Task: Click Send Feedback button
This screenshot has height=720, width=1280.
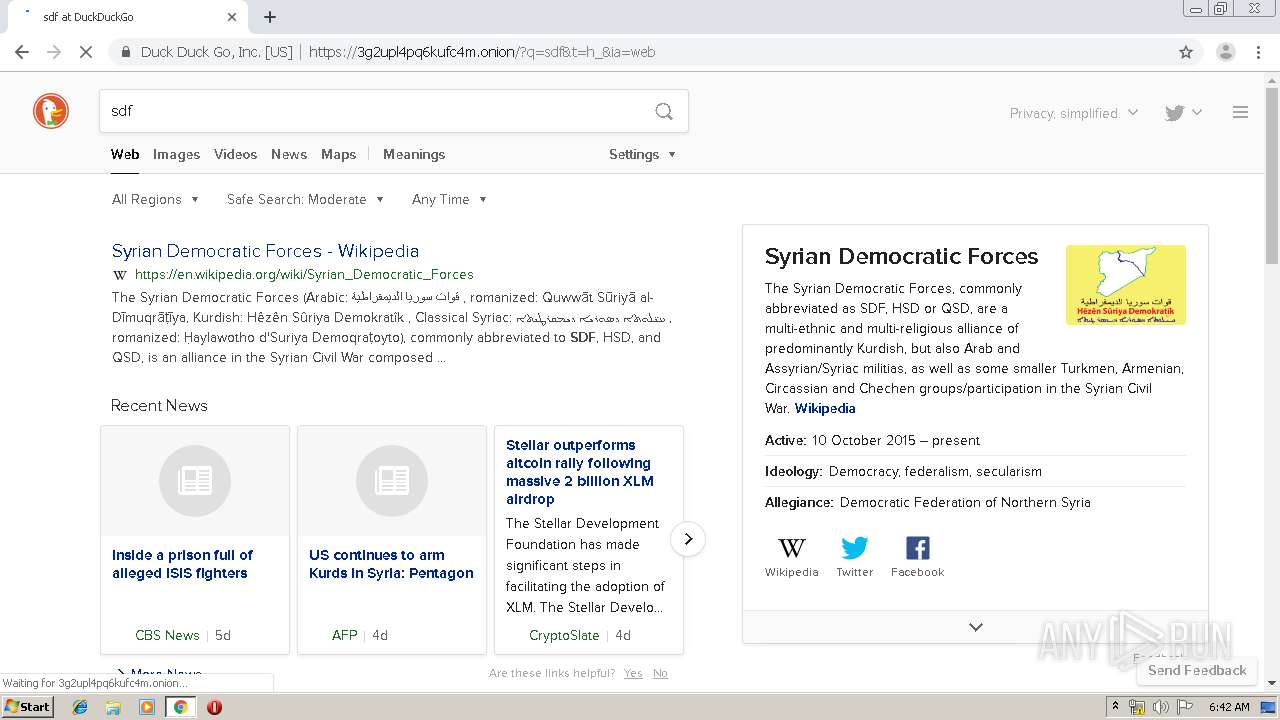Action: 1197,671
